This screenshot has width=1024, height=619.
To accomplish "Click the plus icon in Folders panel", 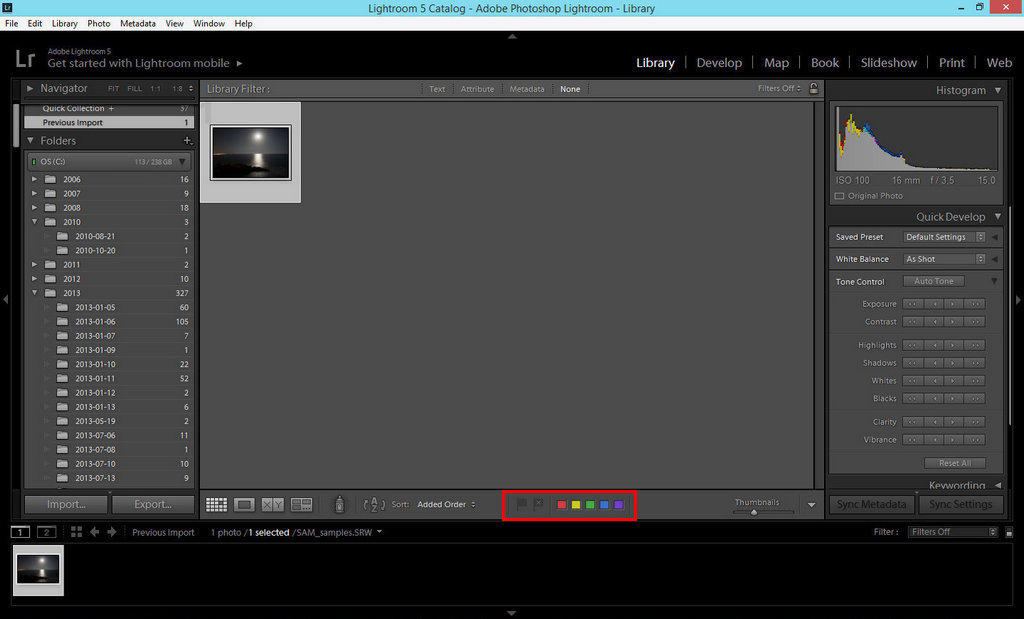I will (x=187, y=141).
